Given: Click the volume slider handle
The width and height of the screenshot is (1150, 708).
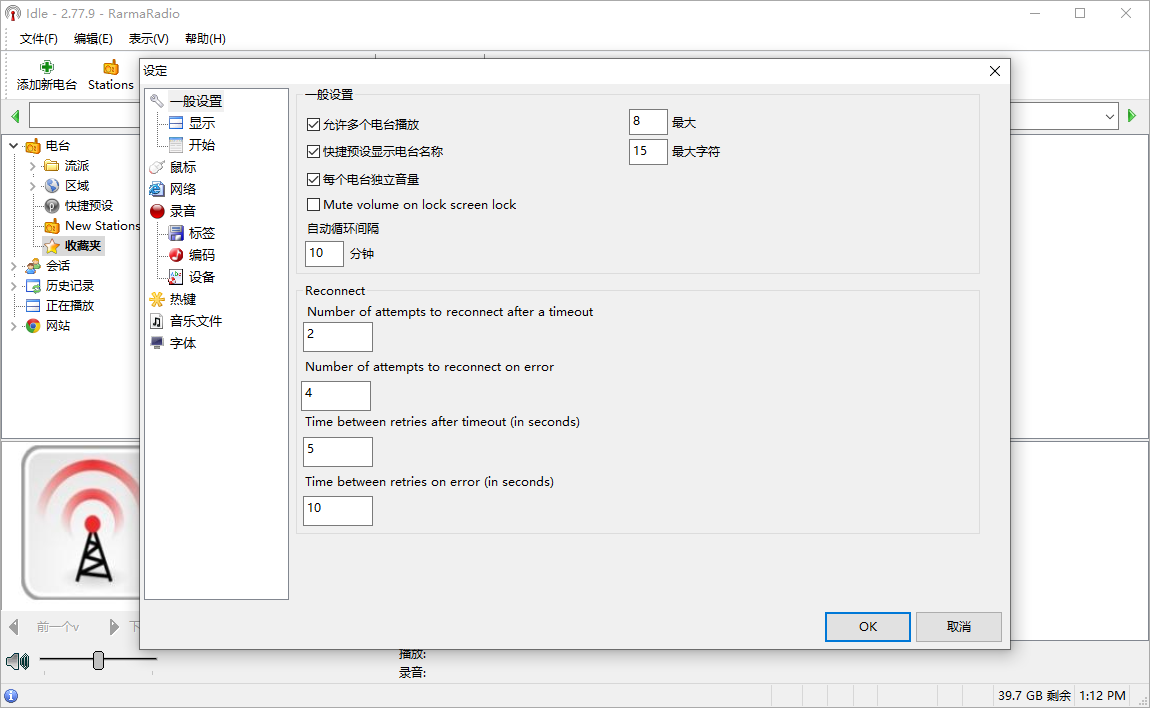Looking at the screenshot, I should click(98, 660).
